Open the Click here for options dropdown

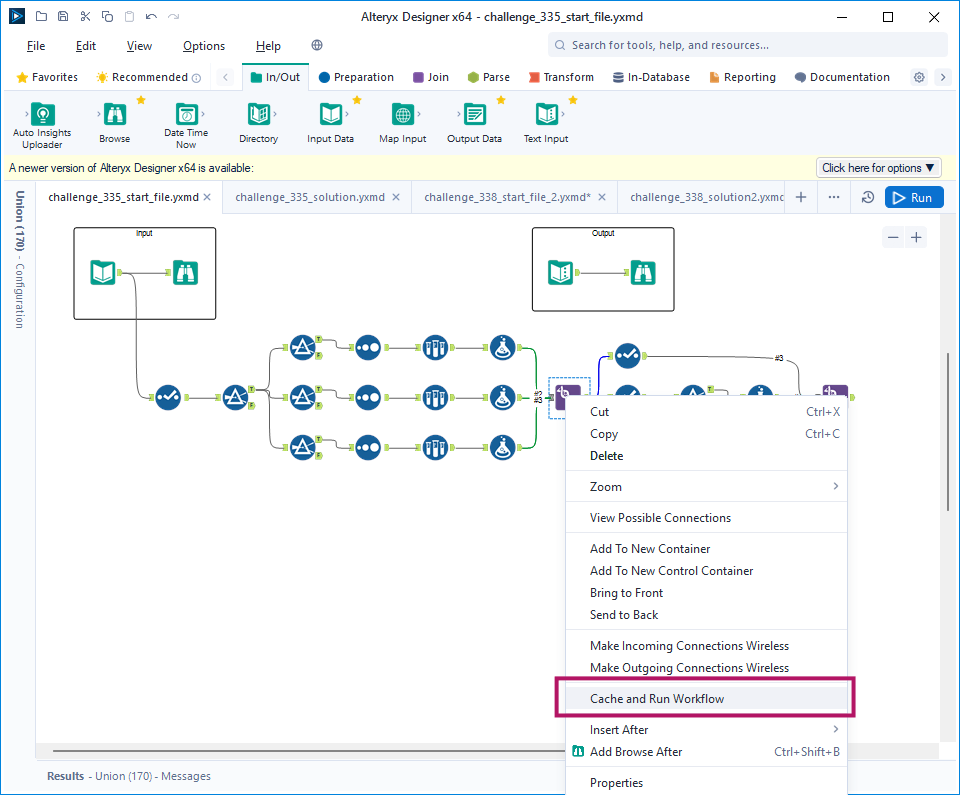(x=879, y=168)
